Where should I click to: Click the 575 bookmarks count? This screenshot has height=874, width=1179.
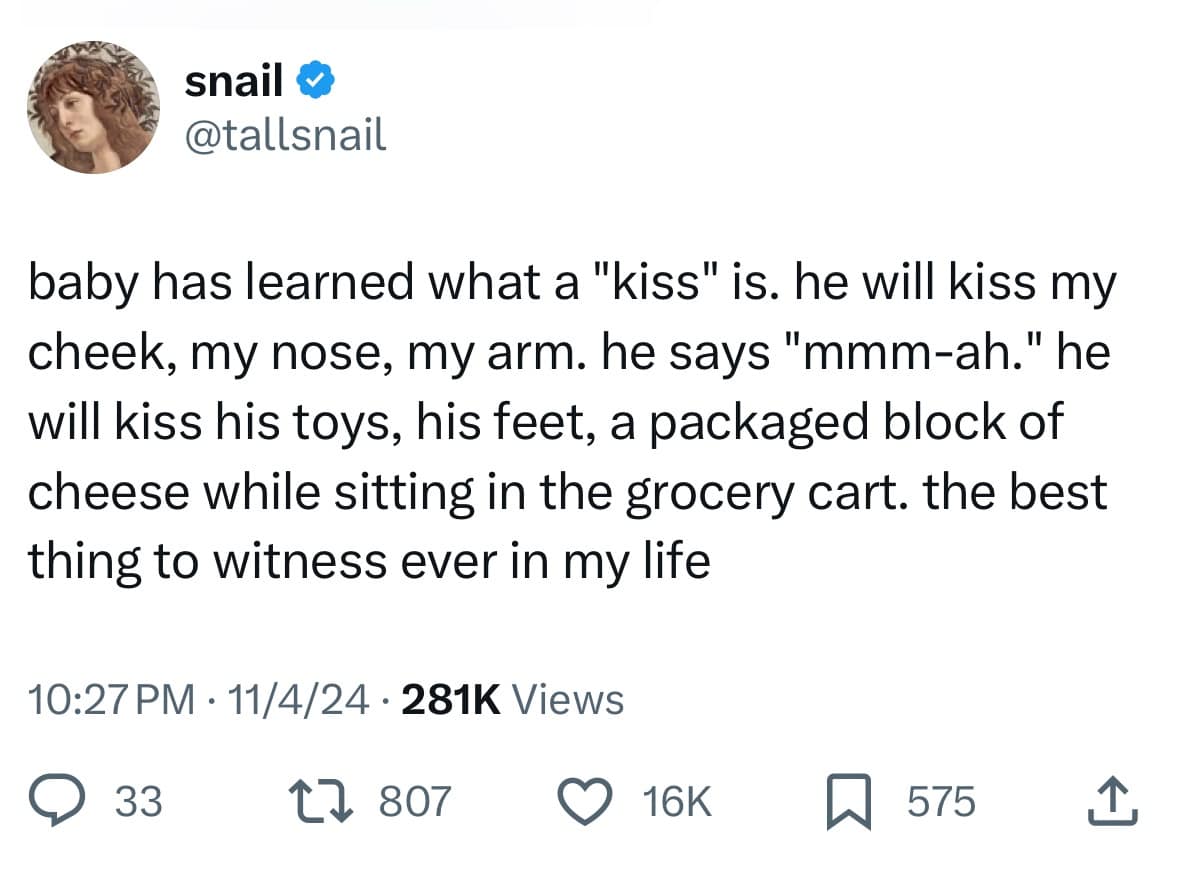[941, 802]
